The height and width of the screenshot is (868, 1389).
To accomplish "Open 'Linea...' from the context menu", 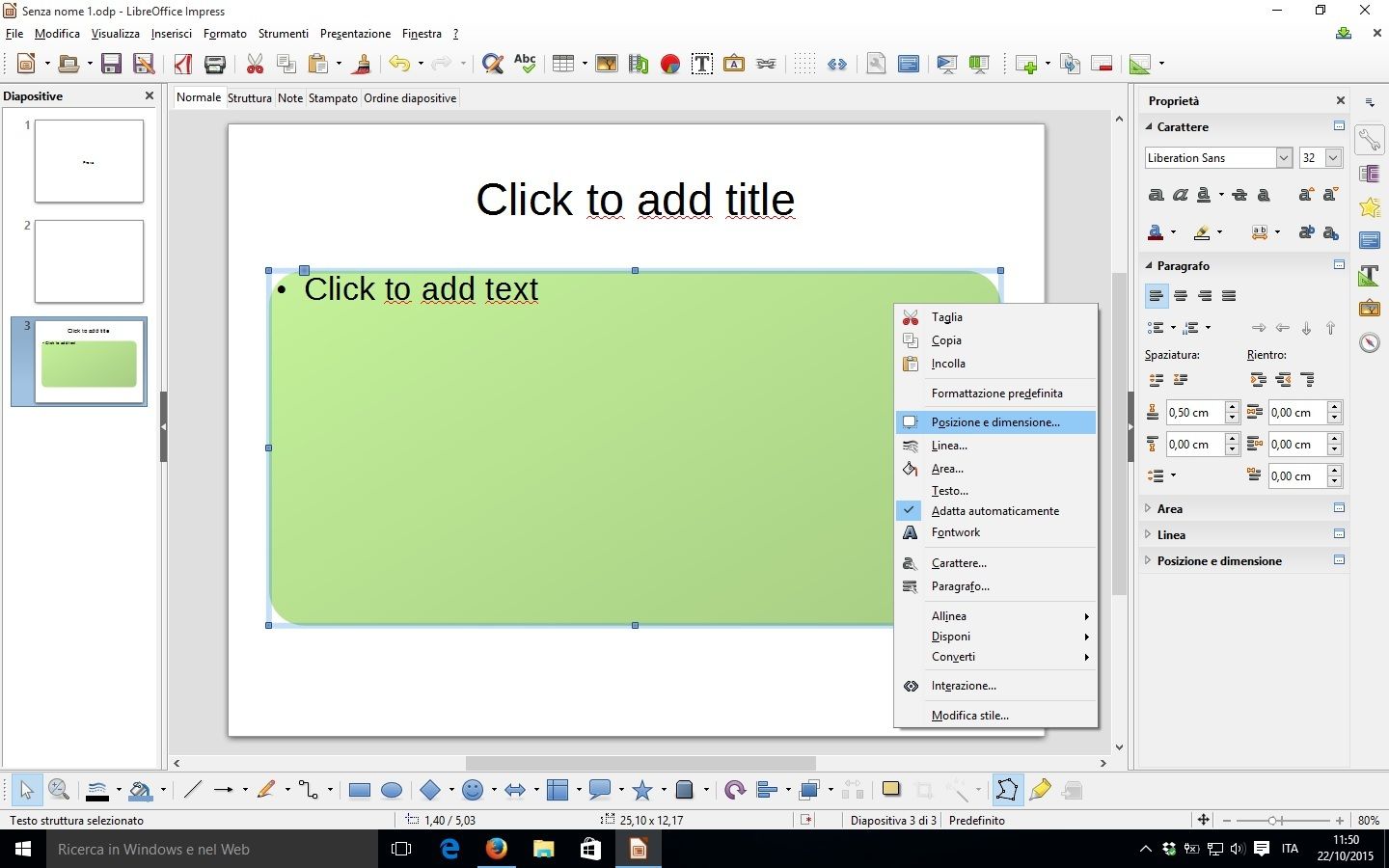I will pyautogui.click(x=948, y=445).
